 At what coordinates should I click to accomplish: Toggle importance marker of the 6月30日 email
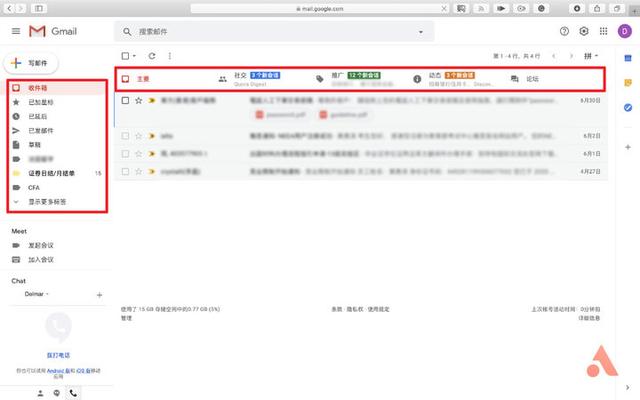click(x=152, y=100)
